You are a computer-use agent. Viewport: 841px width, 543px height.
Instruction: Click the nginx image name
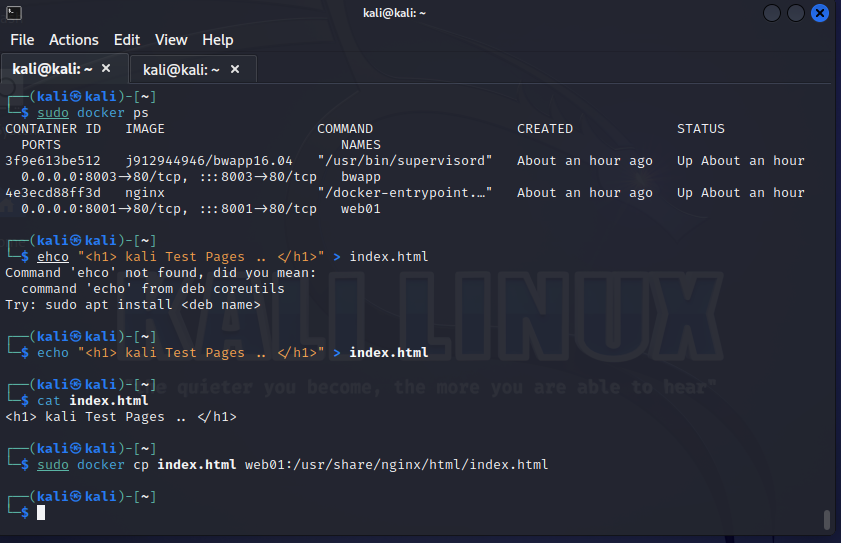145,193
